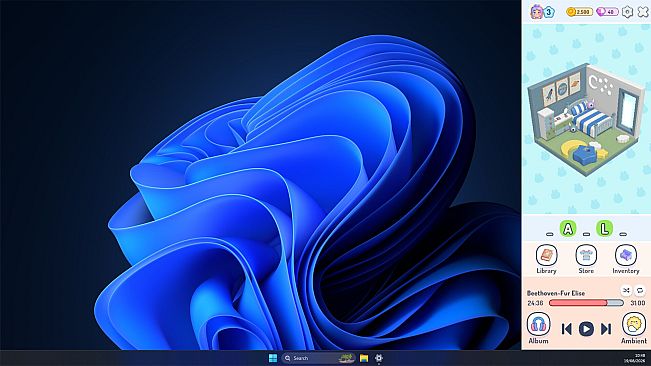
Task: Close the game side panel
Action: point(643,12)
